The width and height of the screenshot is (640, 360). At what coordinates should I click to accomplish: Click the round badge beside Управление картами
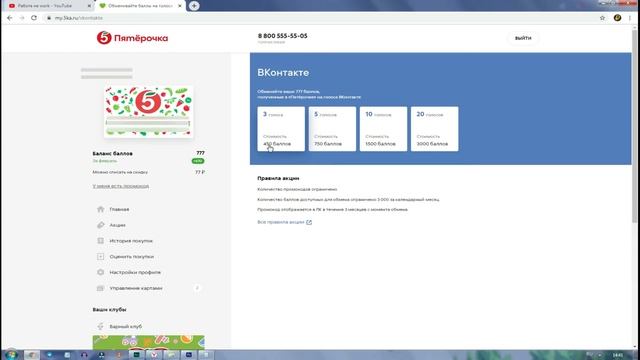coord(197,288)
